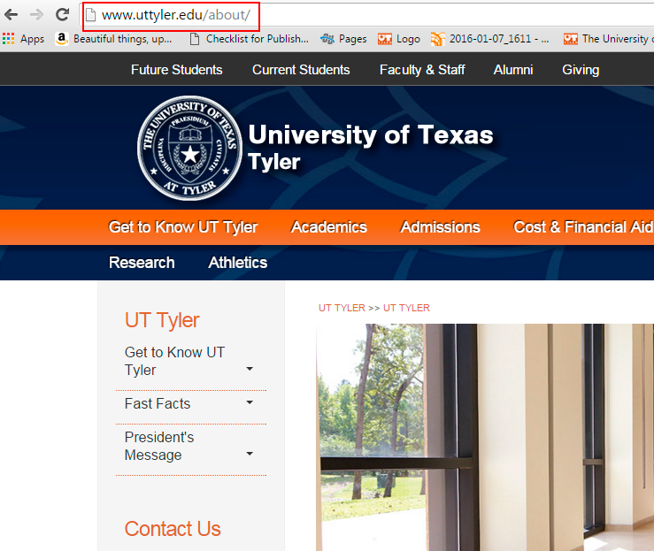Open the Current Students menu

coord(301,70)
